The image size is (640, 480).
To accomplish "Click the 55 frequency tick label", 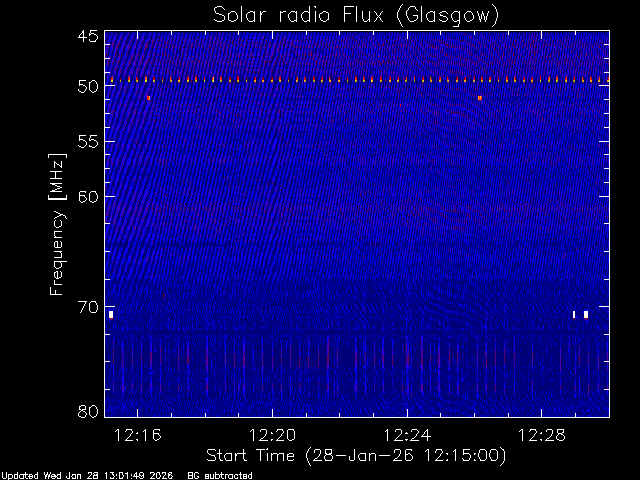I will point(88,142).
